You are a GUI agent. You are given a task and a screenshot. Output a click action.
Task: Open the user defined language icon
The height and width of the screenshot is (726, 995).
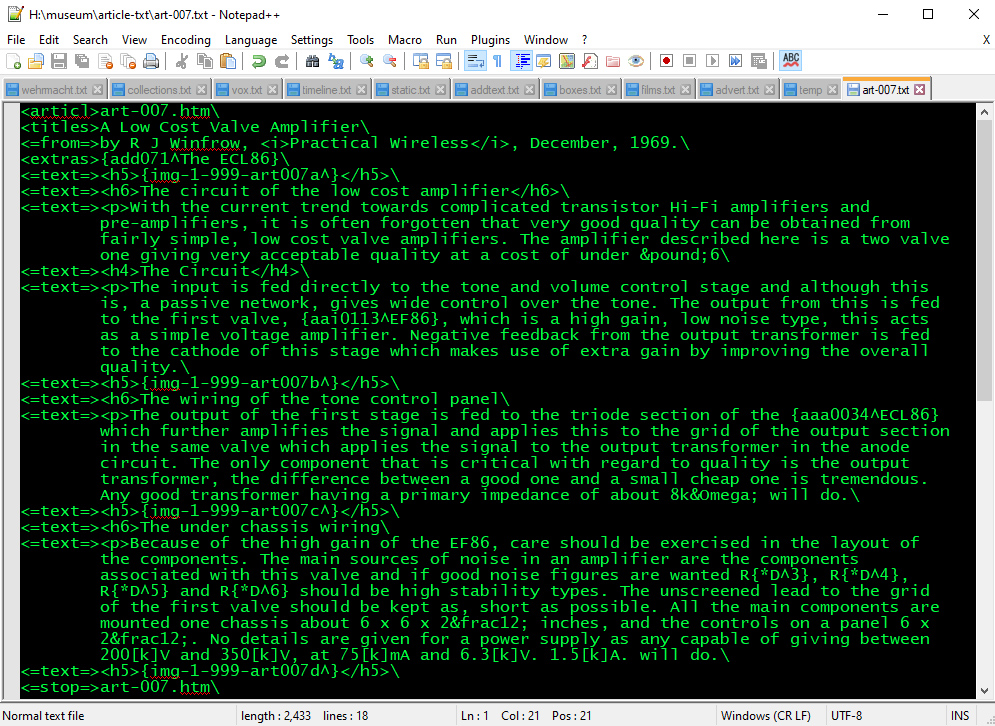pos(544,61)
